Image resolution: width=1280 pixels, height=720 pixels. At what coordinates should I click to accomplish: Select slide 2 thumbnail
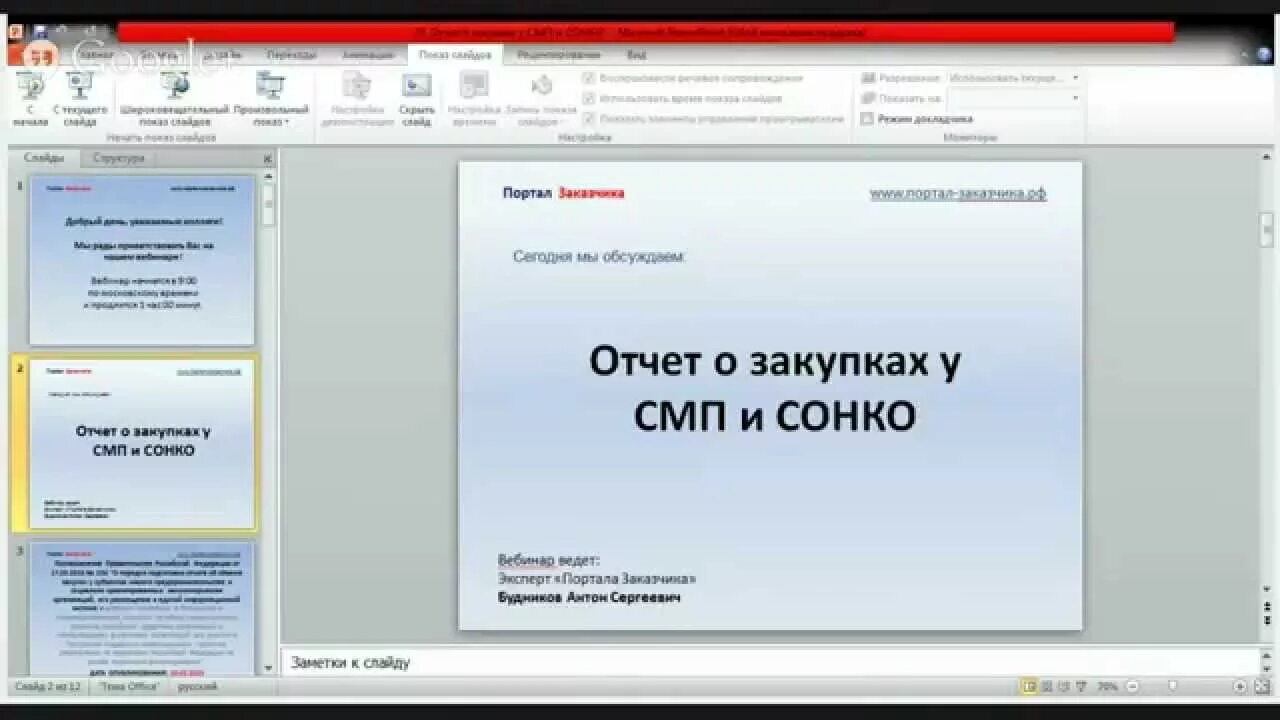[x=142, y=444]
